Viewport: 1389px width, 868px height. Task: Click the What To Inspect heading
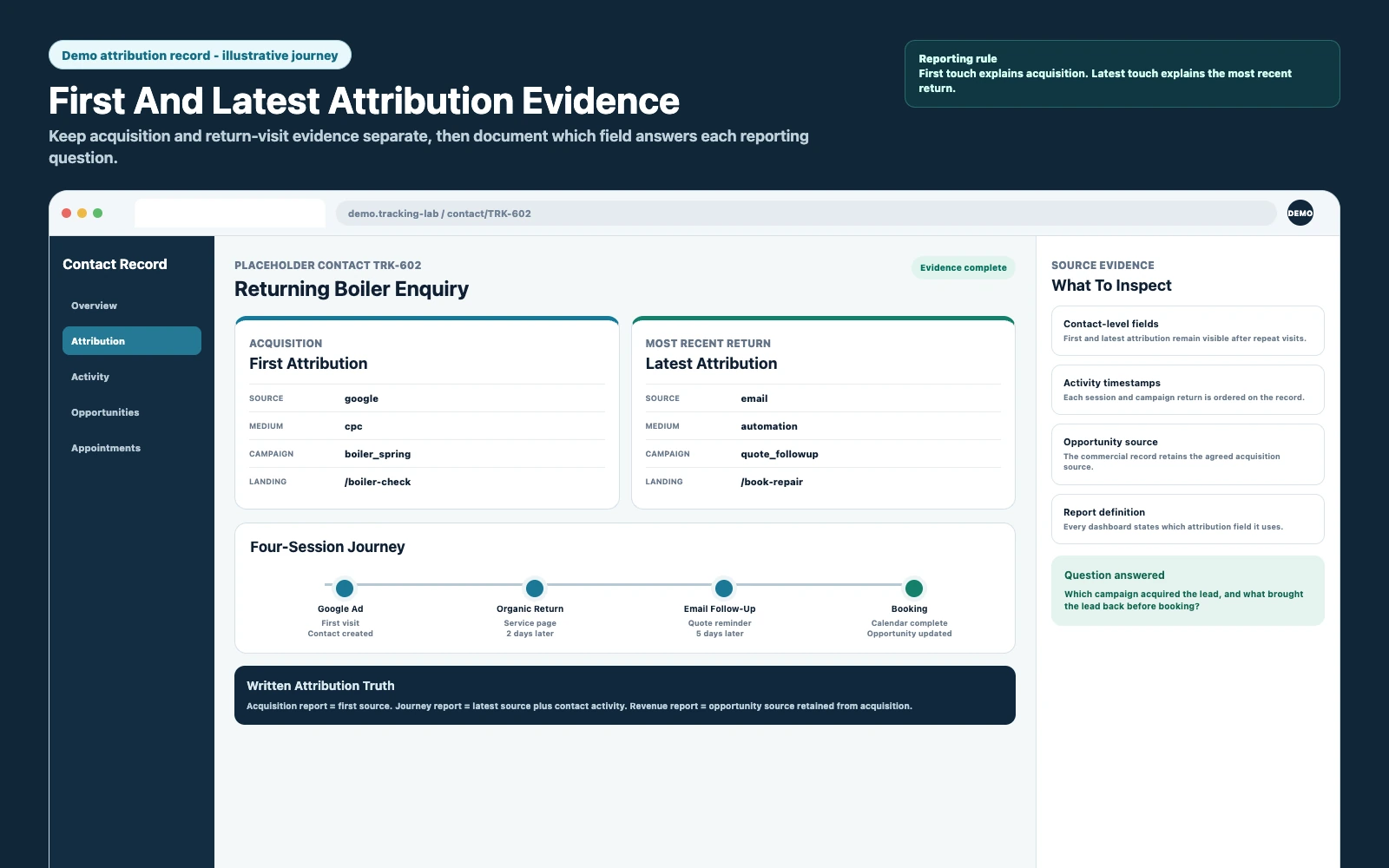pyautogui.click(x=1111, y=286)
